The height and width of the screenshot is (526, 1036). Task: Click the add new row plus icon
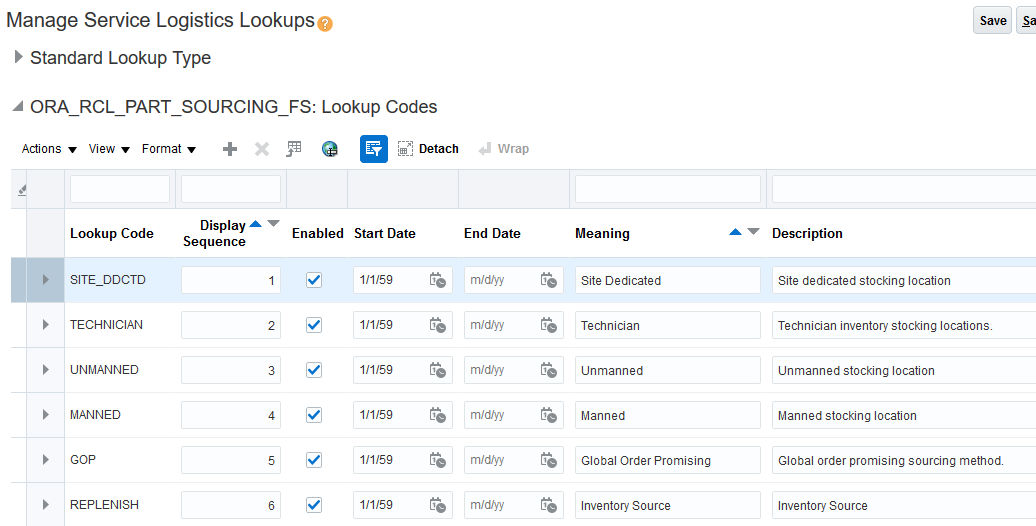[x=230, y=149]
